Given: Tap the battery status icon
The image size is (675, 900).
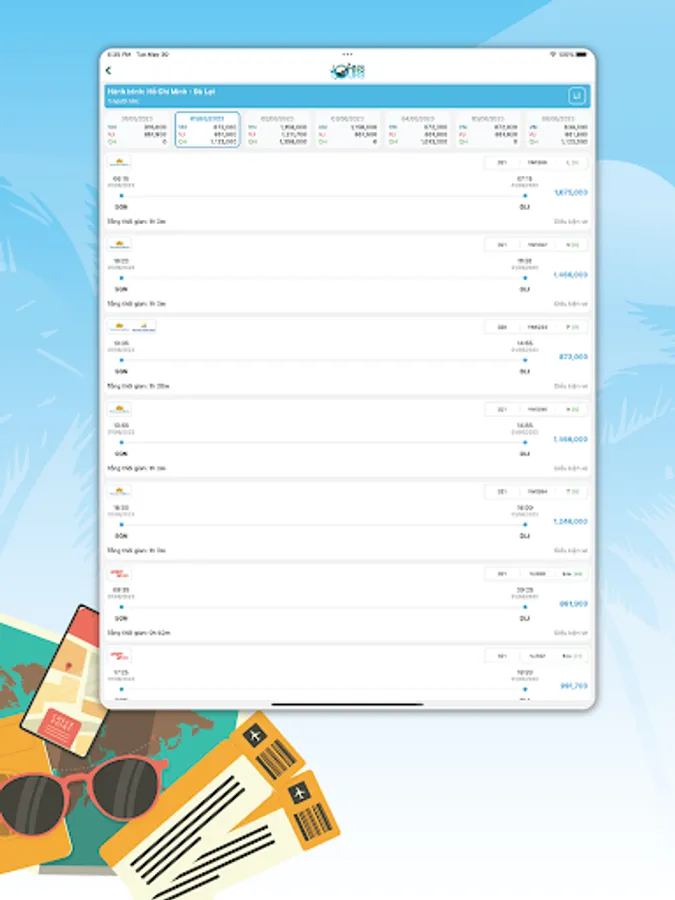Looking at the screenshot, I should pos(581,55).
